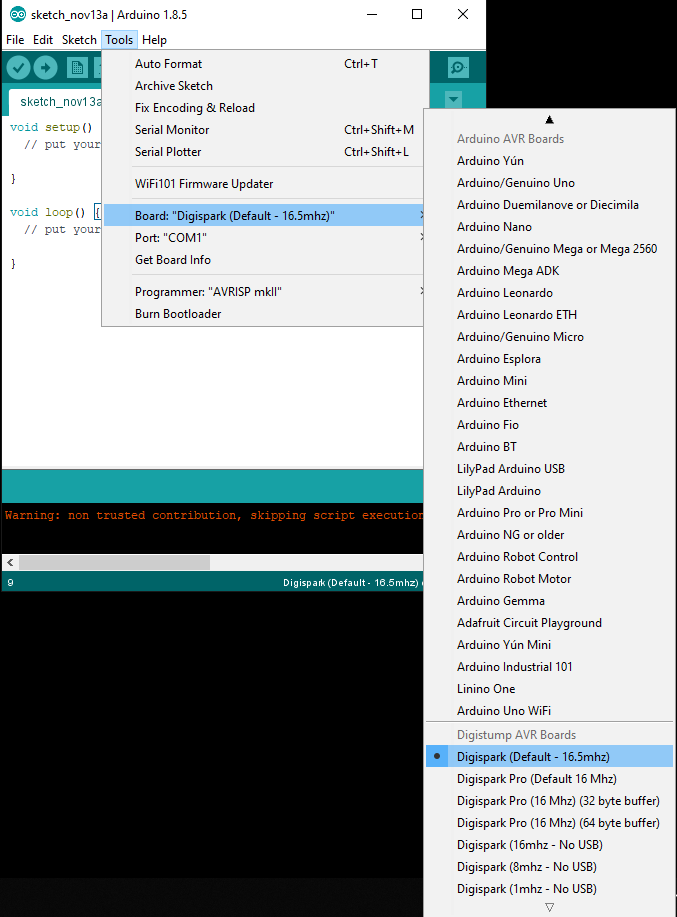The width and height of the screenshot is (677, 917).
Task: Select Arduino Uno WiFi board
Action: click(550, 711)
